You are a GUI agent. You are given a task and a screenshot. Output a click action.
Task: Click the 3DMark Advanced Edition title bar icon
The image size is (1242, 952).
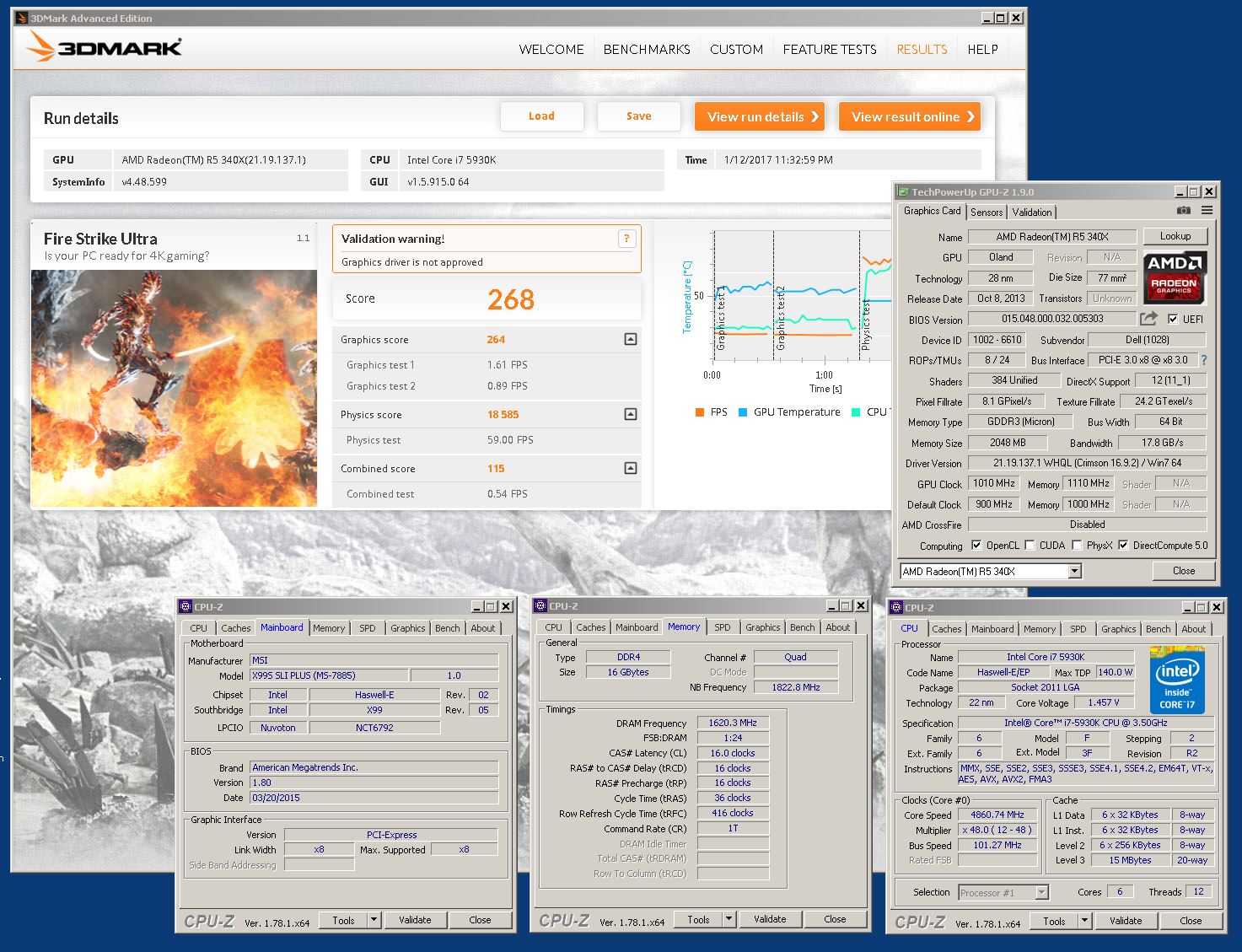(x=22, y=18)
